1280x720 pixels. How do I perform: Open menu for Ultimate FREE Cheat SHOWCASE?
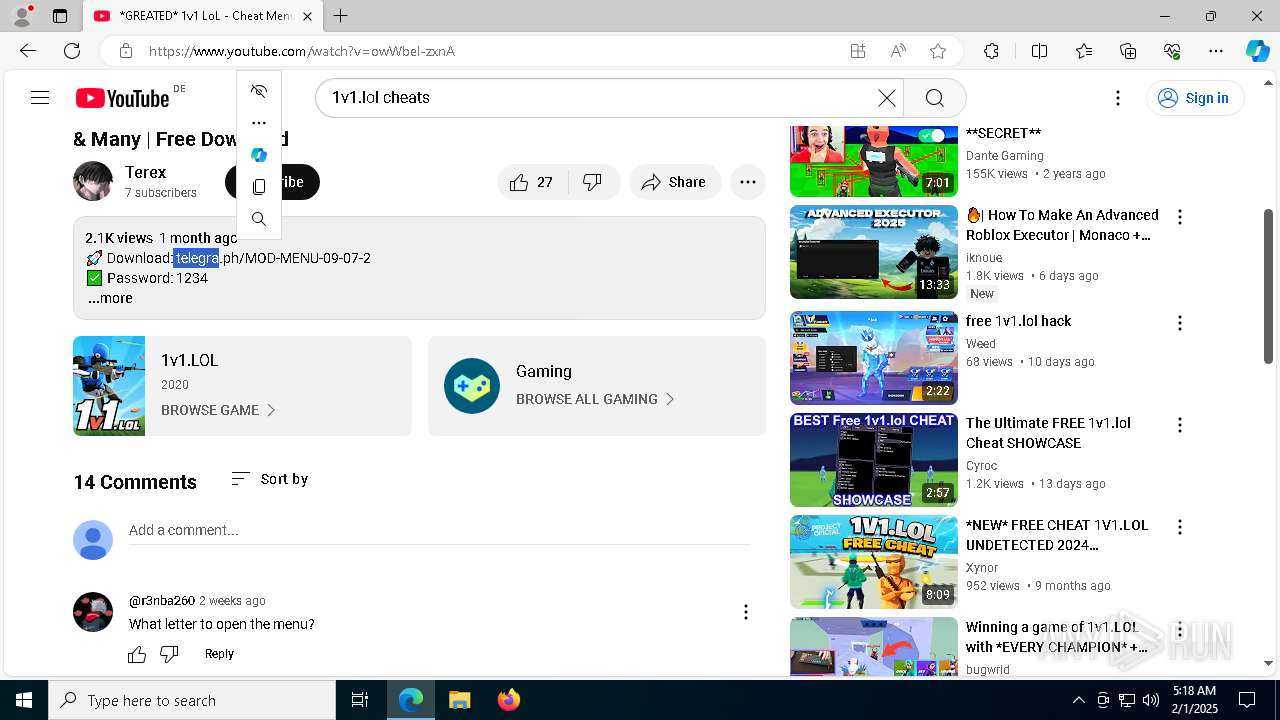click(x=1180, y=425)
